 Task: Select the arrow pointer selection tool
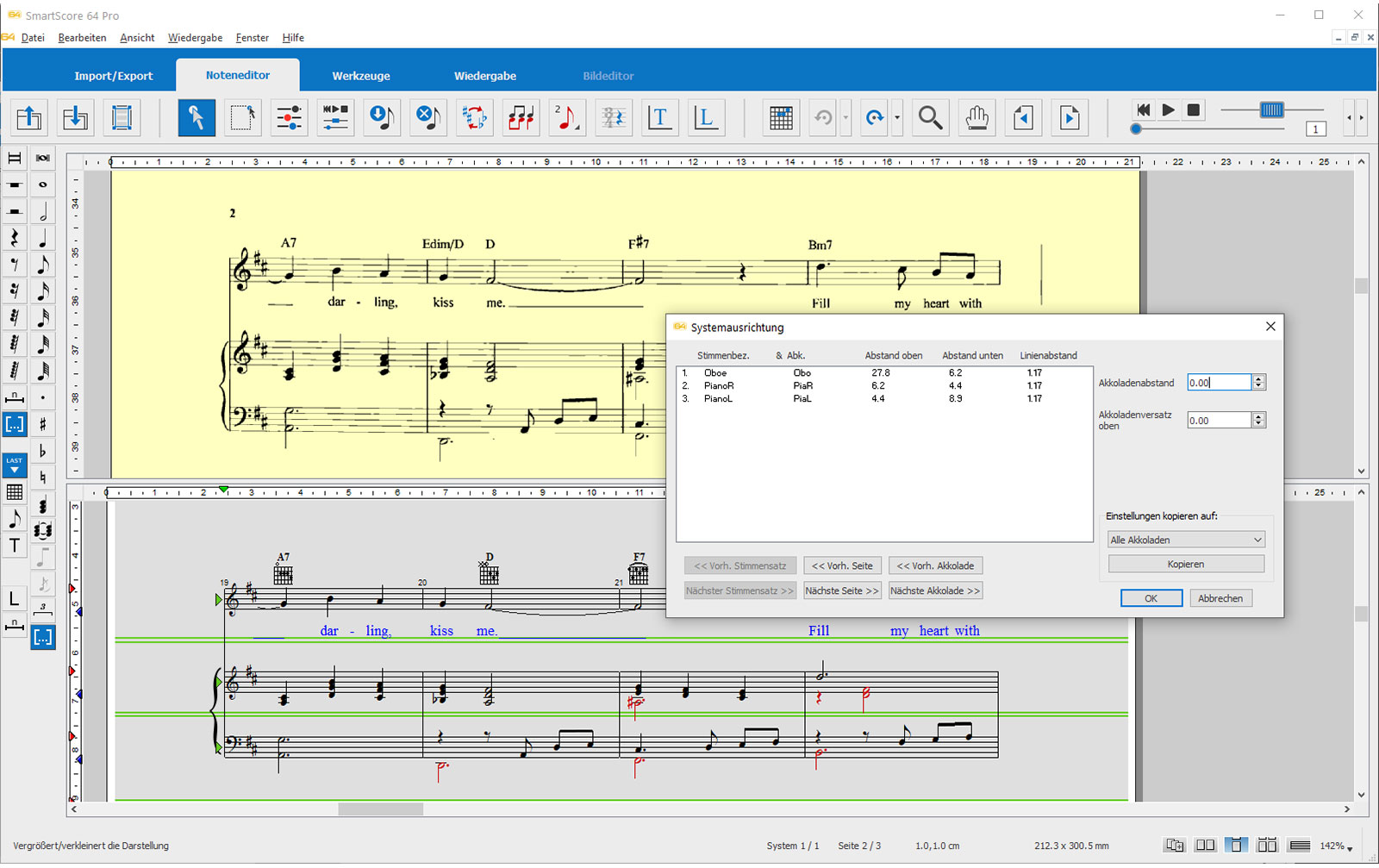point(197,117)
